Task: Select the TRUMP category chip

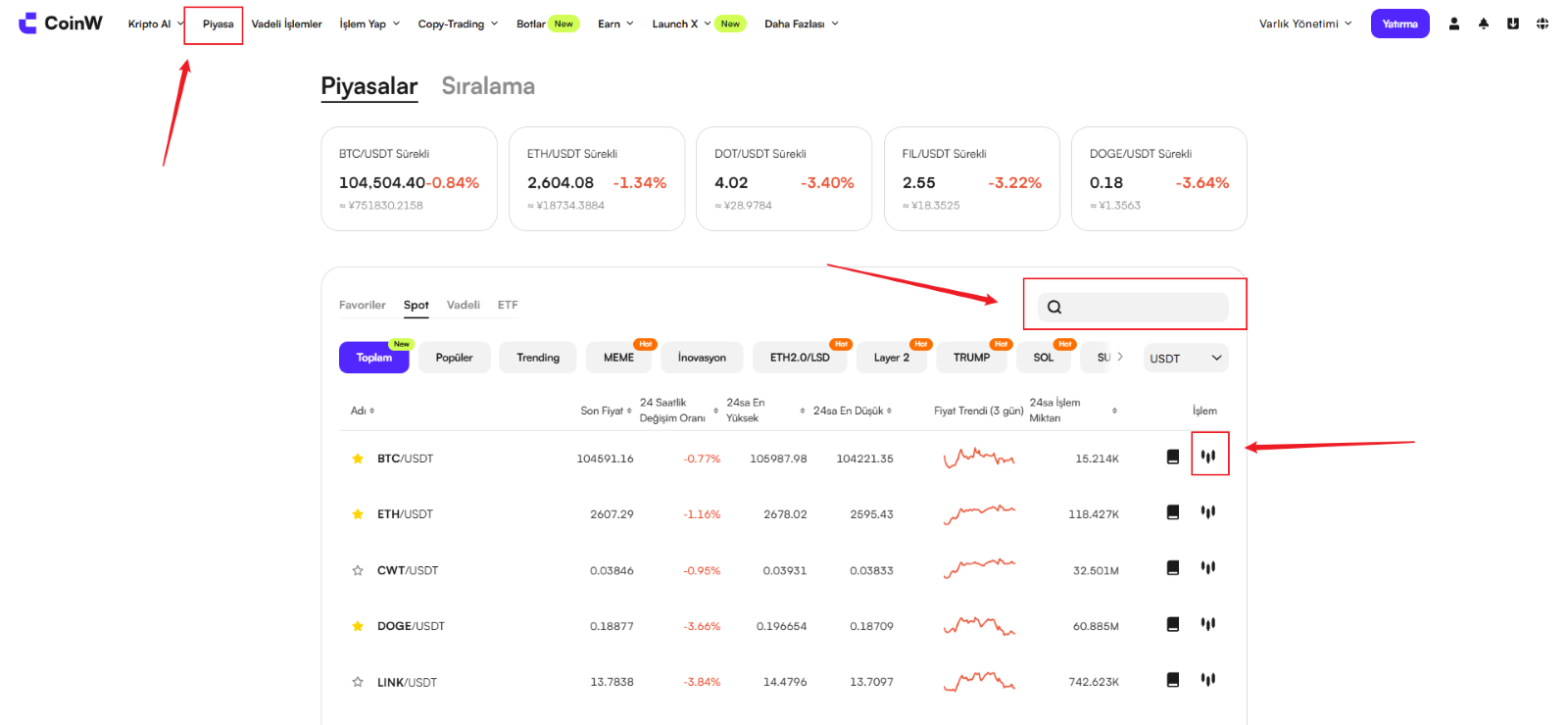Action: point(972,358)
